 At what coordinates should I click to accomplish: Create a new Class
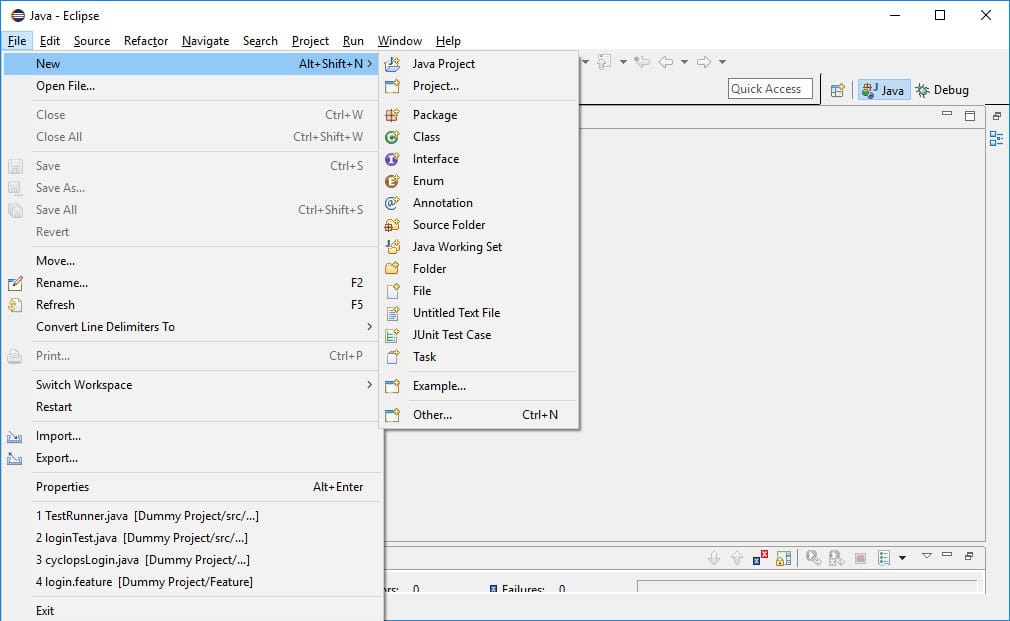tap(479, 137)
